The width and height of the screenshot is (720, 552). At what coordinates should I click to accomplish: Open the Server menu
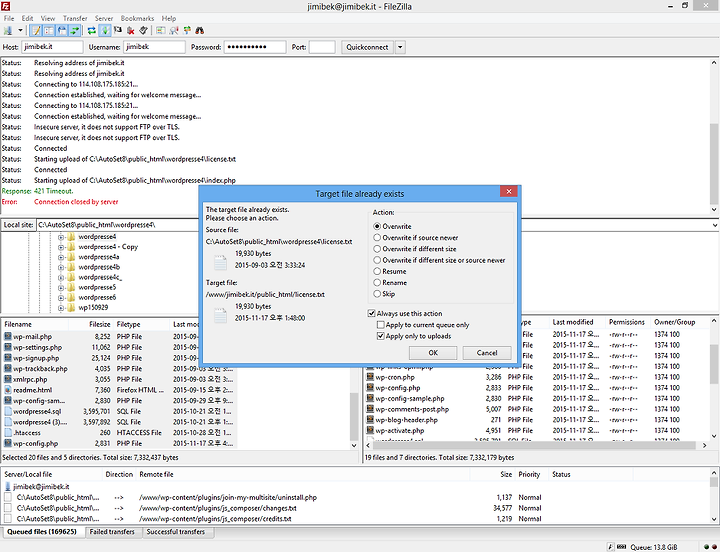104,18
